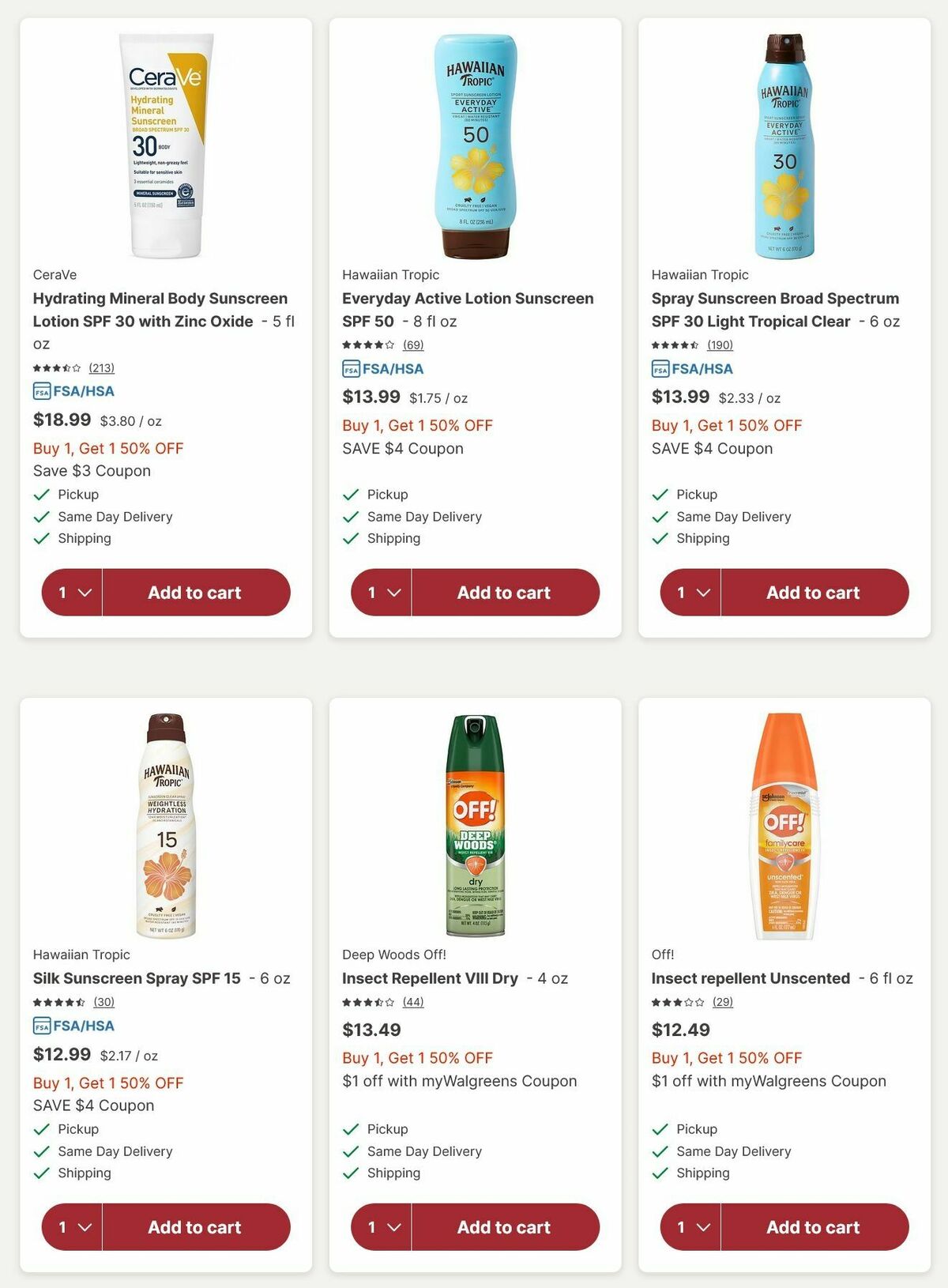
Task: Open the 213 reviews link for CeraVe
Action: pyautogui.click(x=103, y=367)
